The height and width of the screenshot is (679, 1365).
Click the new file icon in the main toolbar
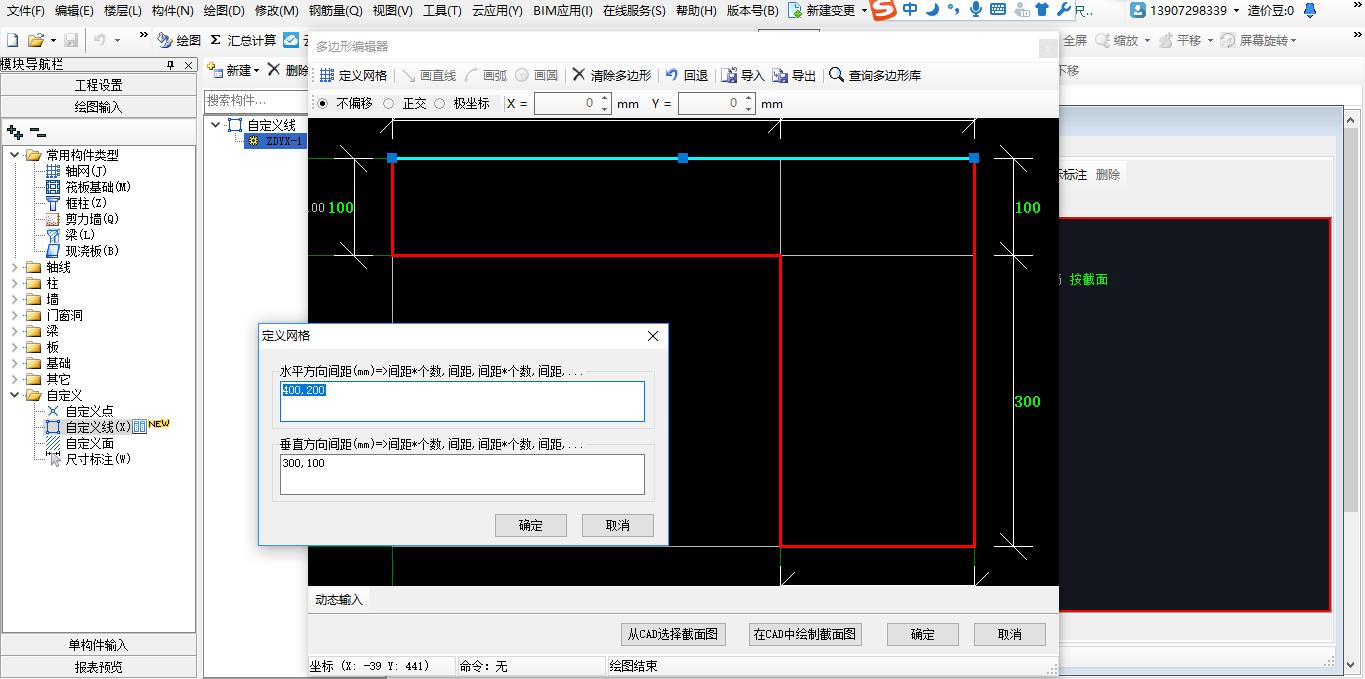[x=12, y=40]
